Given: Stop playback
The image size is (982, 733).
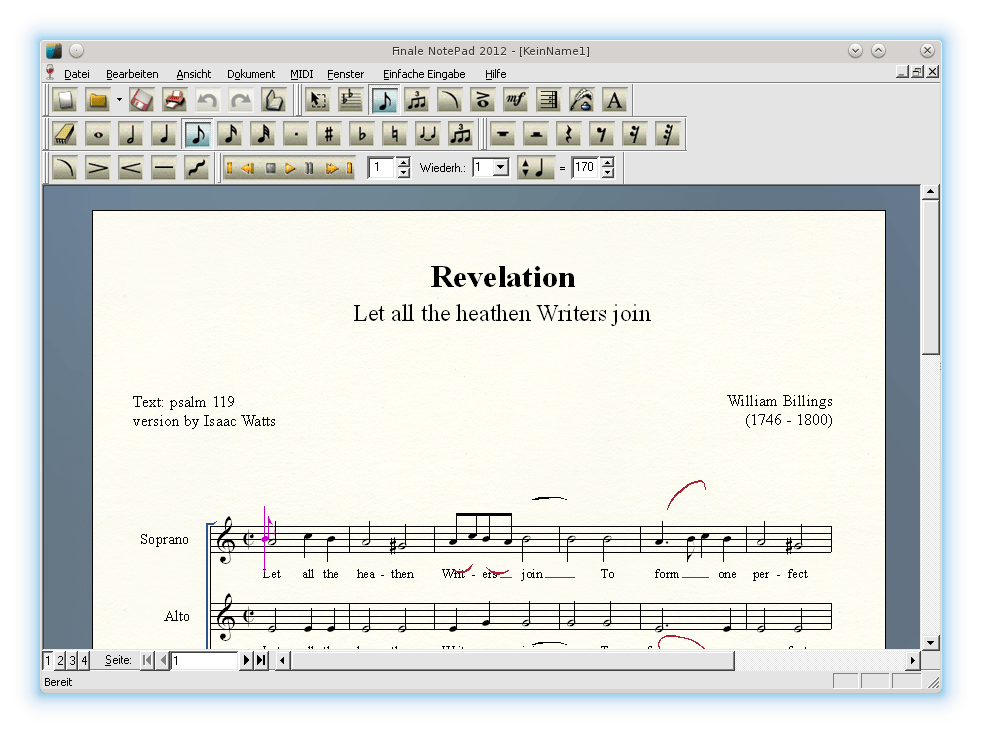Looking at the screenshot, I should 271,168.
